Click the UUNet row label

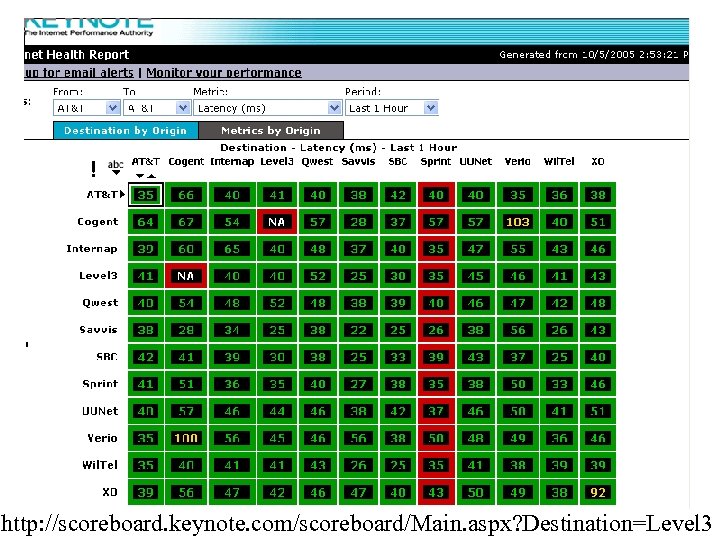click(x=100, y=411)
